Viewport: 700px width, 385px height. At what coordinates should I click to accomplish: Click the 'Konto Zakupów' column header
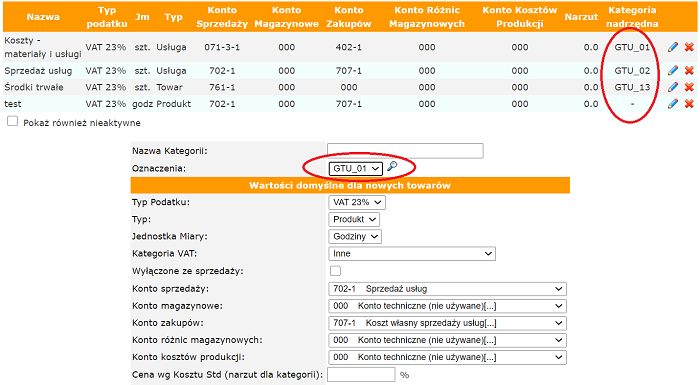pyautogui.click(x=349, y=17)
